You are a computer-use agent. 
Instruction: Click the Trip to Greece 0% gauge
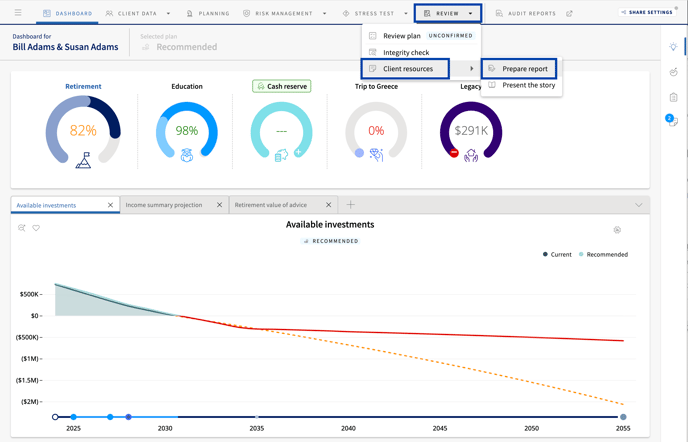[376, 130]
